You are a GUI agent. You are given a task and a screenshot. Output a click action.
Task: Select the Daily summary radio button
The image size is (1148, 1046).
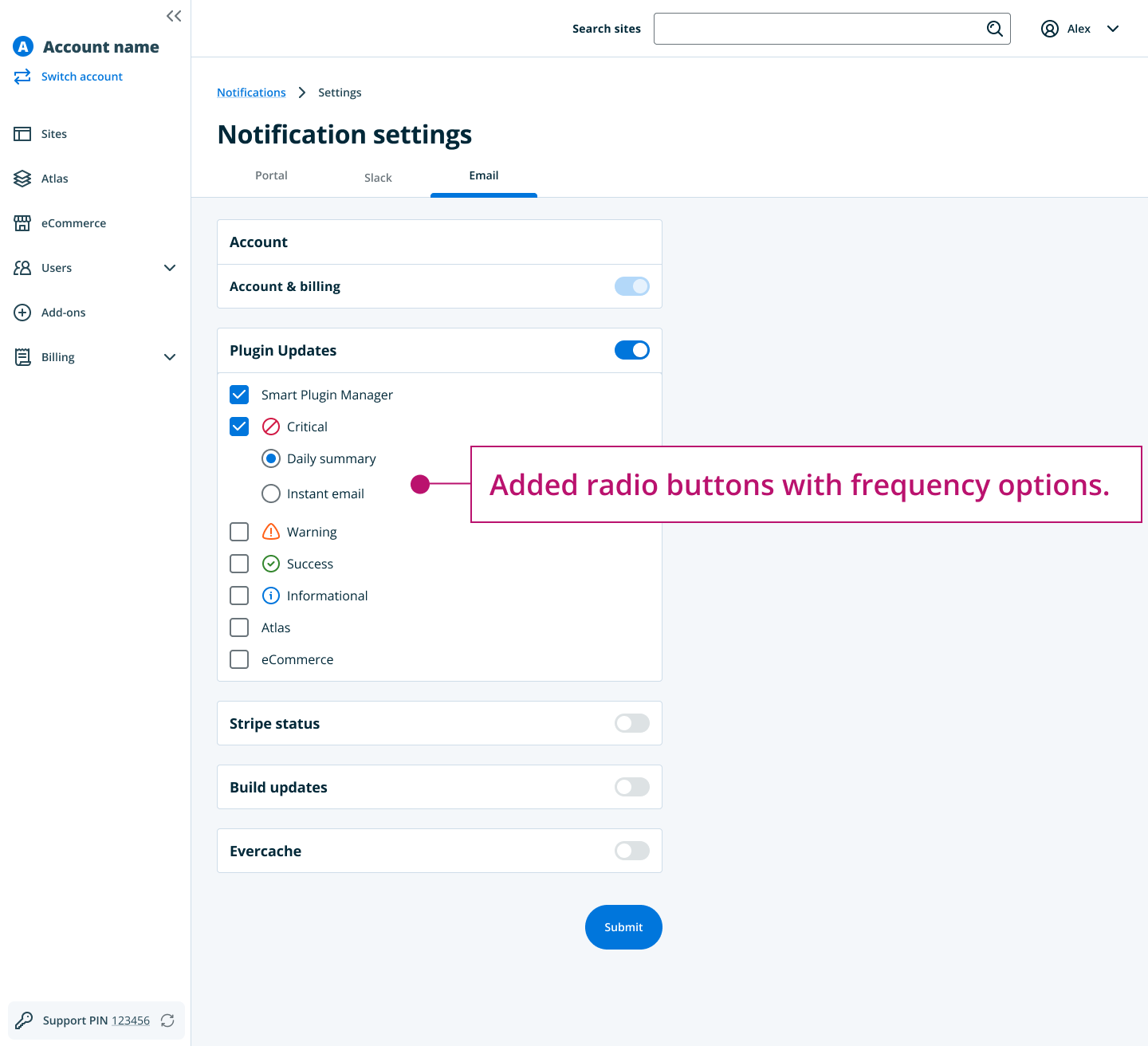271,458
